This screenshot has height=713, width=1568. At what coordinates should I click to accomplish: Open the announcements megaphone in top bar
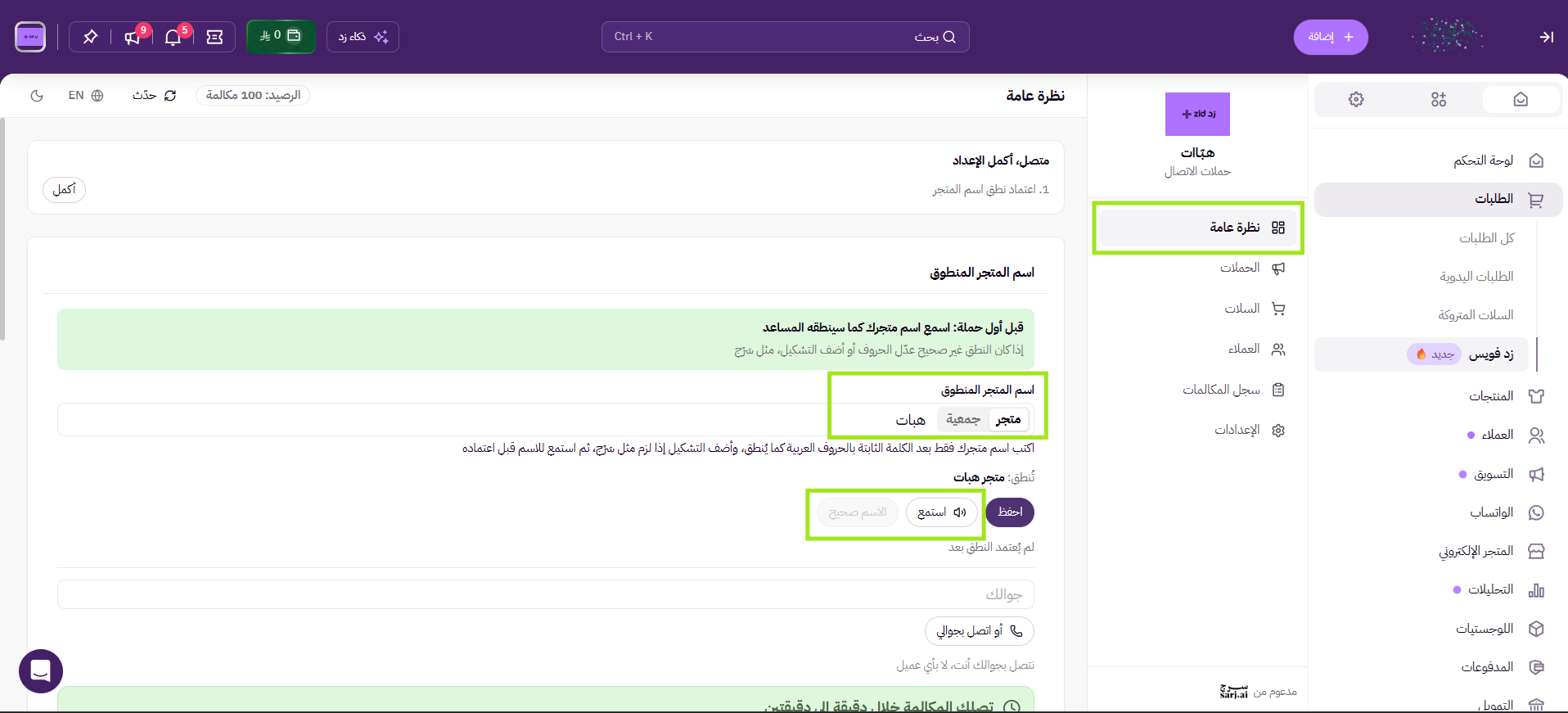pos(132,37)
